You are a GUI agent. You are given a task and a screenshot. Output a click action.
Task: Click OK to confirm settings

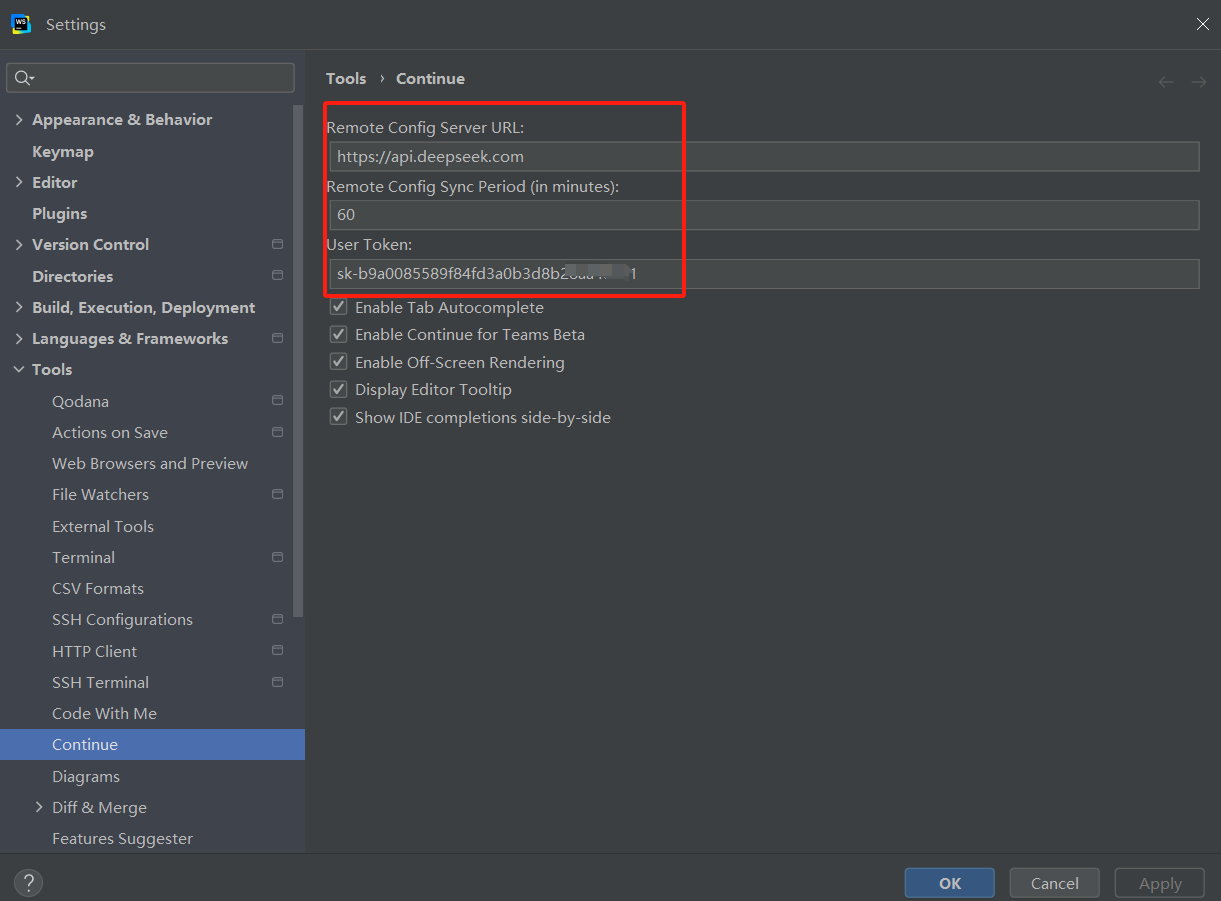coord(950,883)
